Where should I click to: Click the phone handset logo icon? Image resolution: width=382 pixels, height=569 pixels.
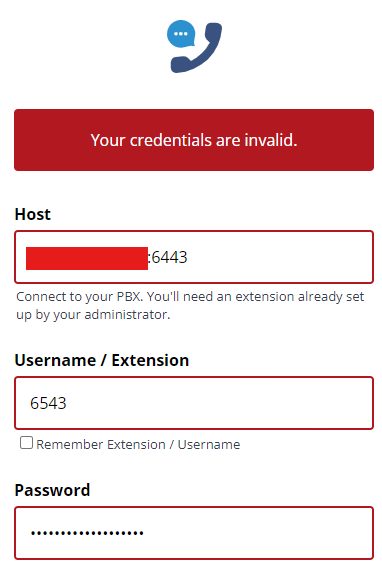197,48
